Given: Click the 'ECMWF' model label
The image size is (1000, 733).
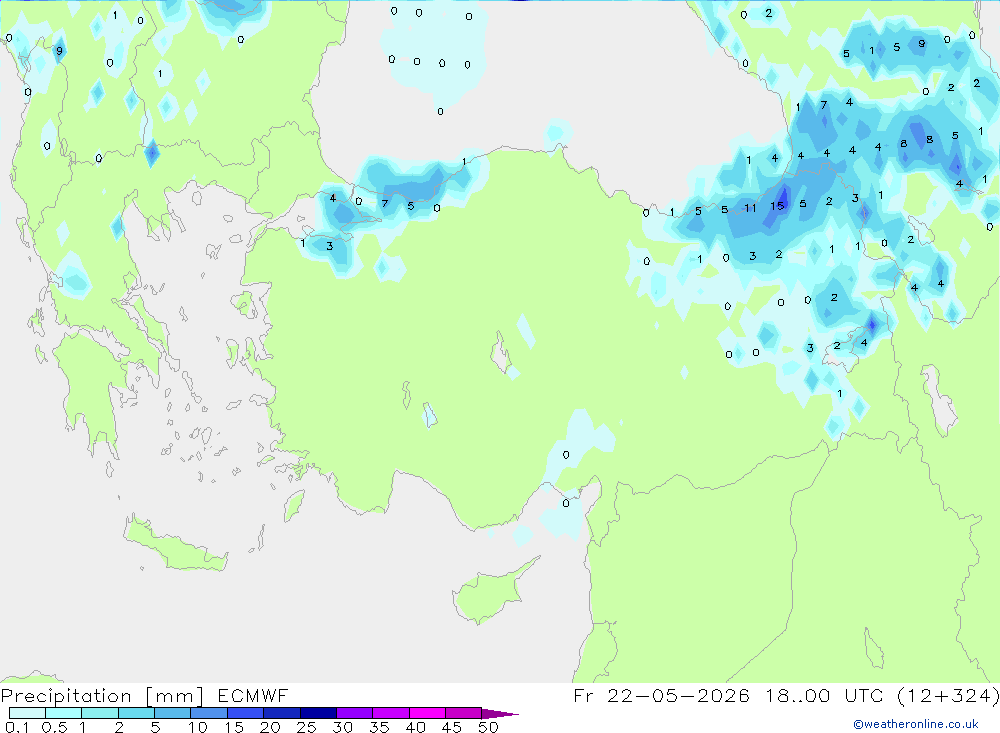Looking at the screenshot, I should (x=253, y=695).
